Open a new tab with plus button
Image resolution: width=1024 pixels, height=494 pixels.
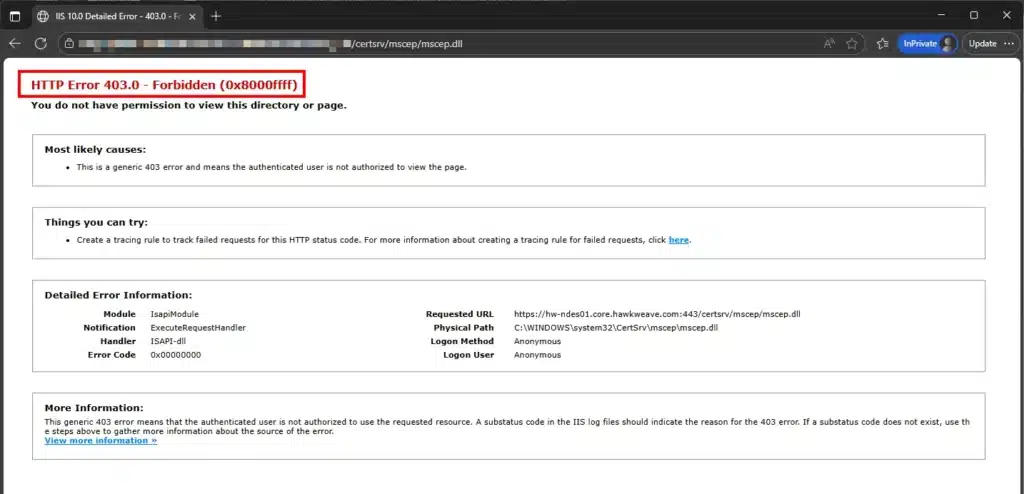point(216,16)
